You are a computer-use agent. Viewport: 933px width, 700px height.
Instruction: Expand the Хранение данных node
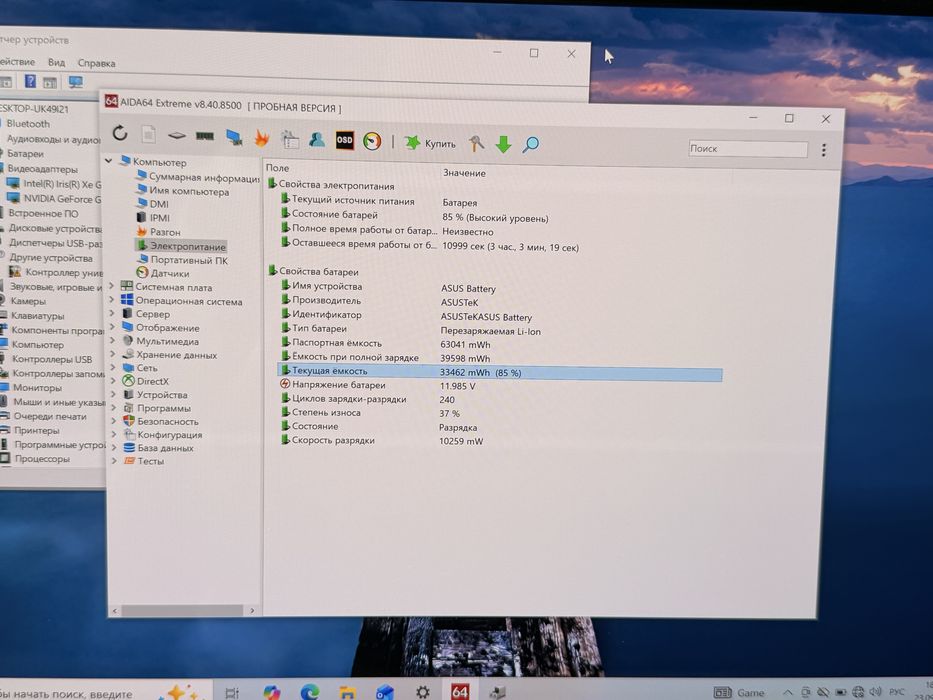(x=112, y=354)
